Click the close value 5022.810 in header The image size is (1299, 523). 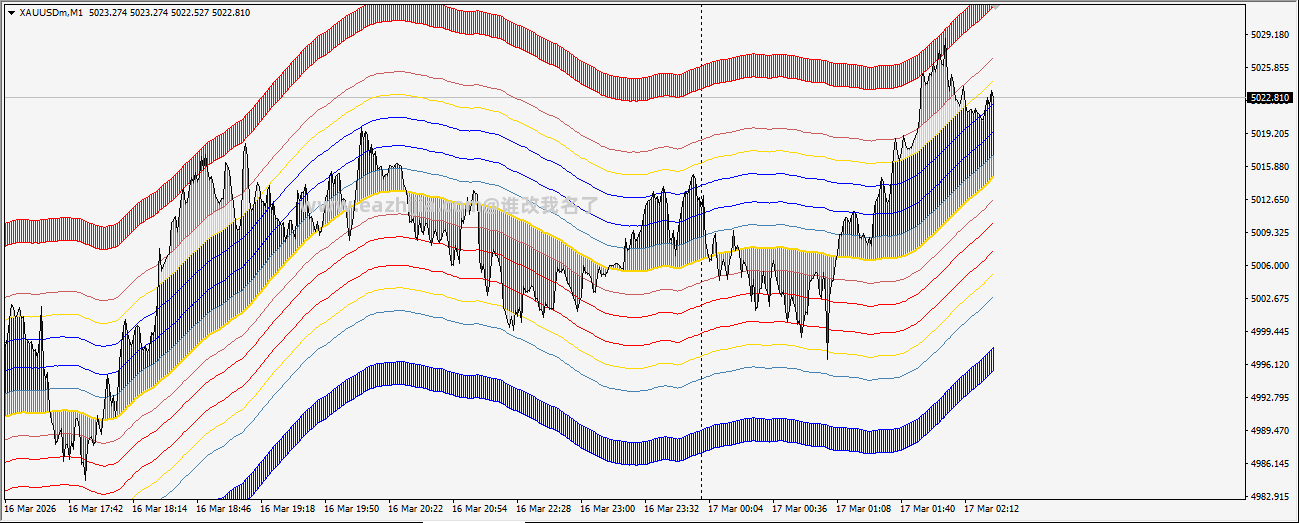coord(232,11)
